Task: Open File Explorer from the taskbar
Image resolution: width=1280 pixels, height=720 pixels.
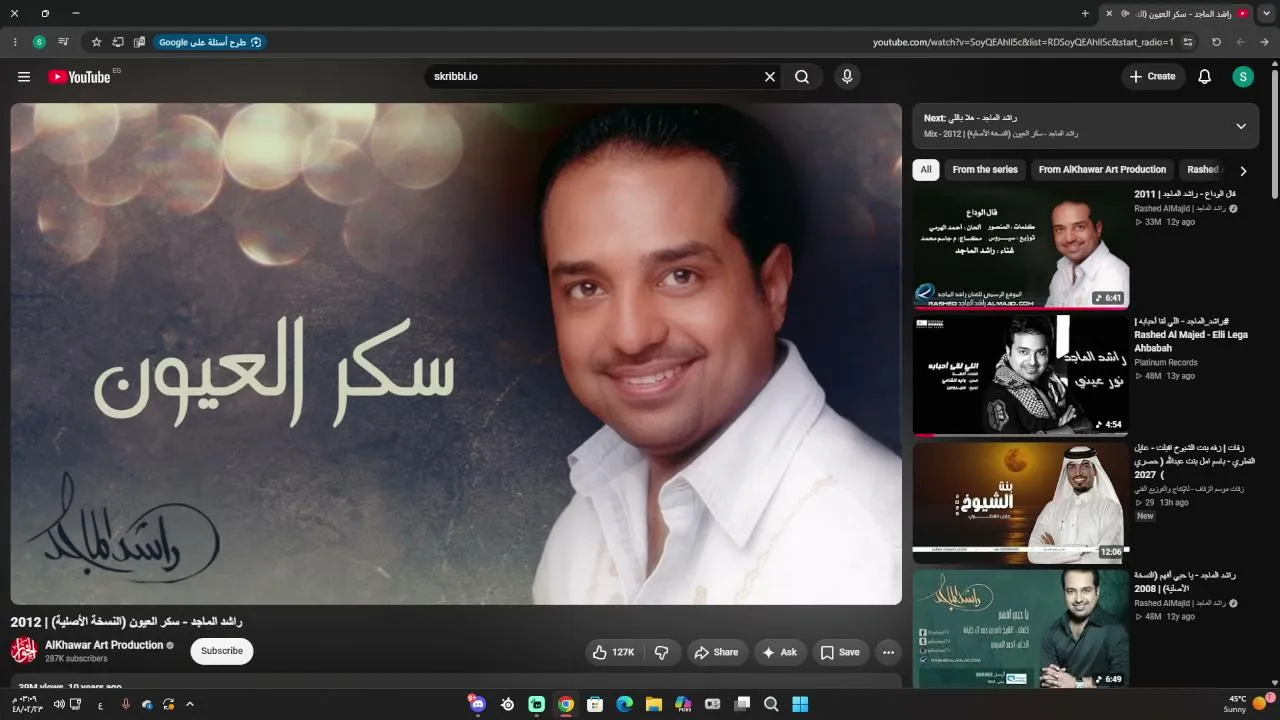Action: [x=654, y=704]
